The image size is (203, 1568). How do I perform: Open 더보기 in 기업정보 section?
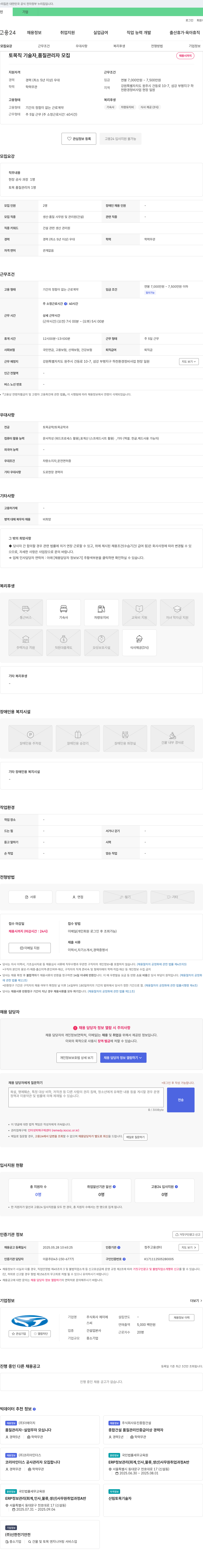click(x=196, y=1301)
